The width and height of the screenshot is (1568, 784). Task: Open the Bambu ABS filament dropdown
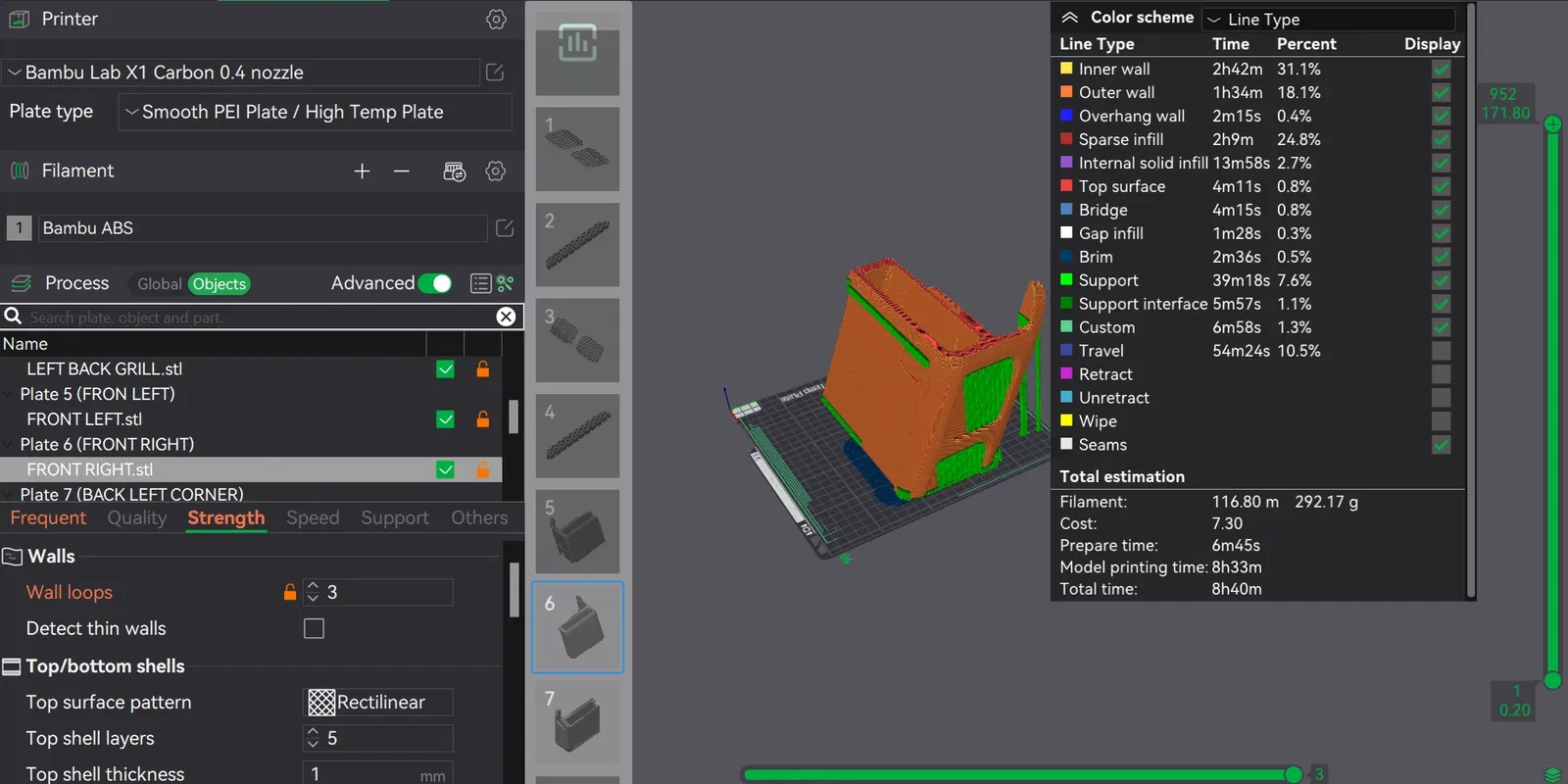[263, 228]
